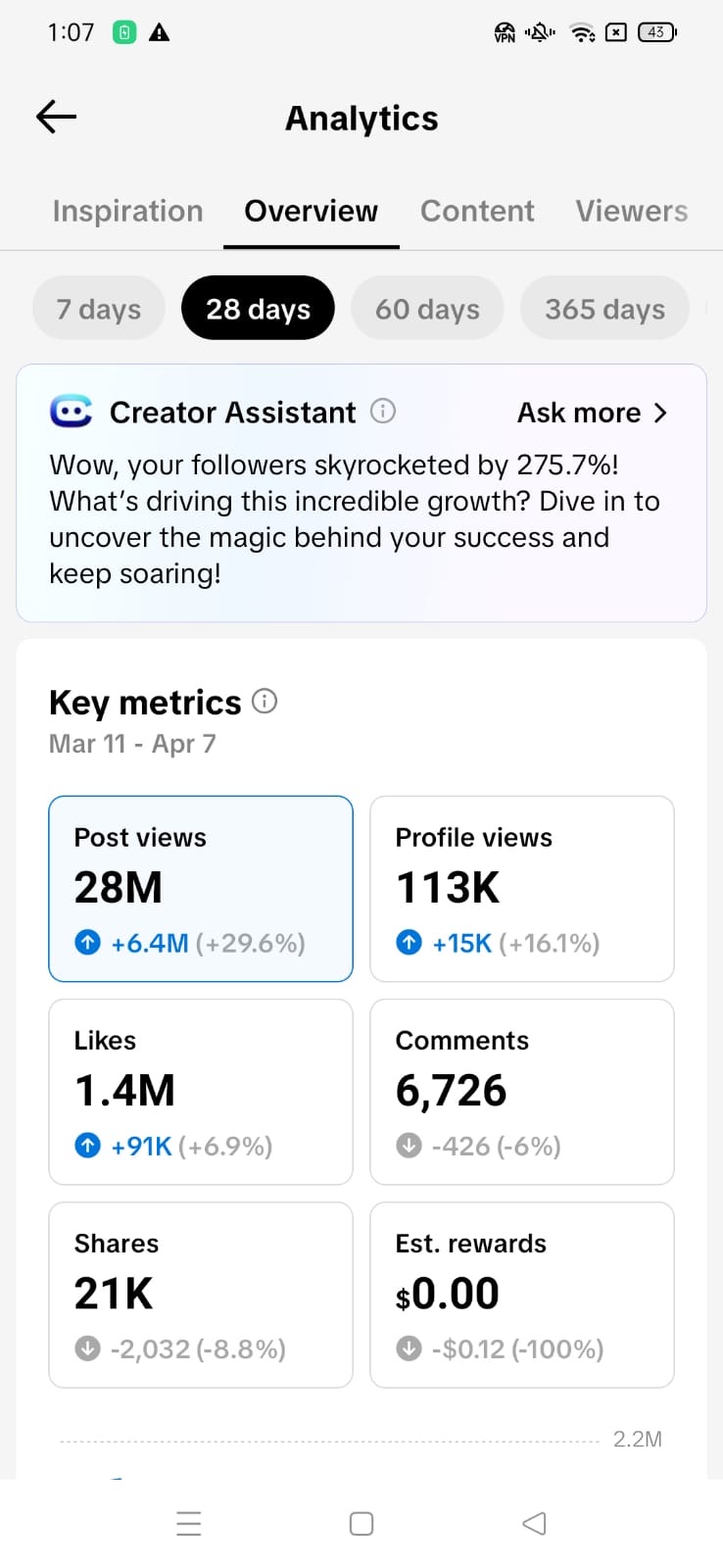
Task: Select the Profile views metric card
Action: tap(521, 888)
